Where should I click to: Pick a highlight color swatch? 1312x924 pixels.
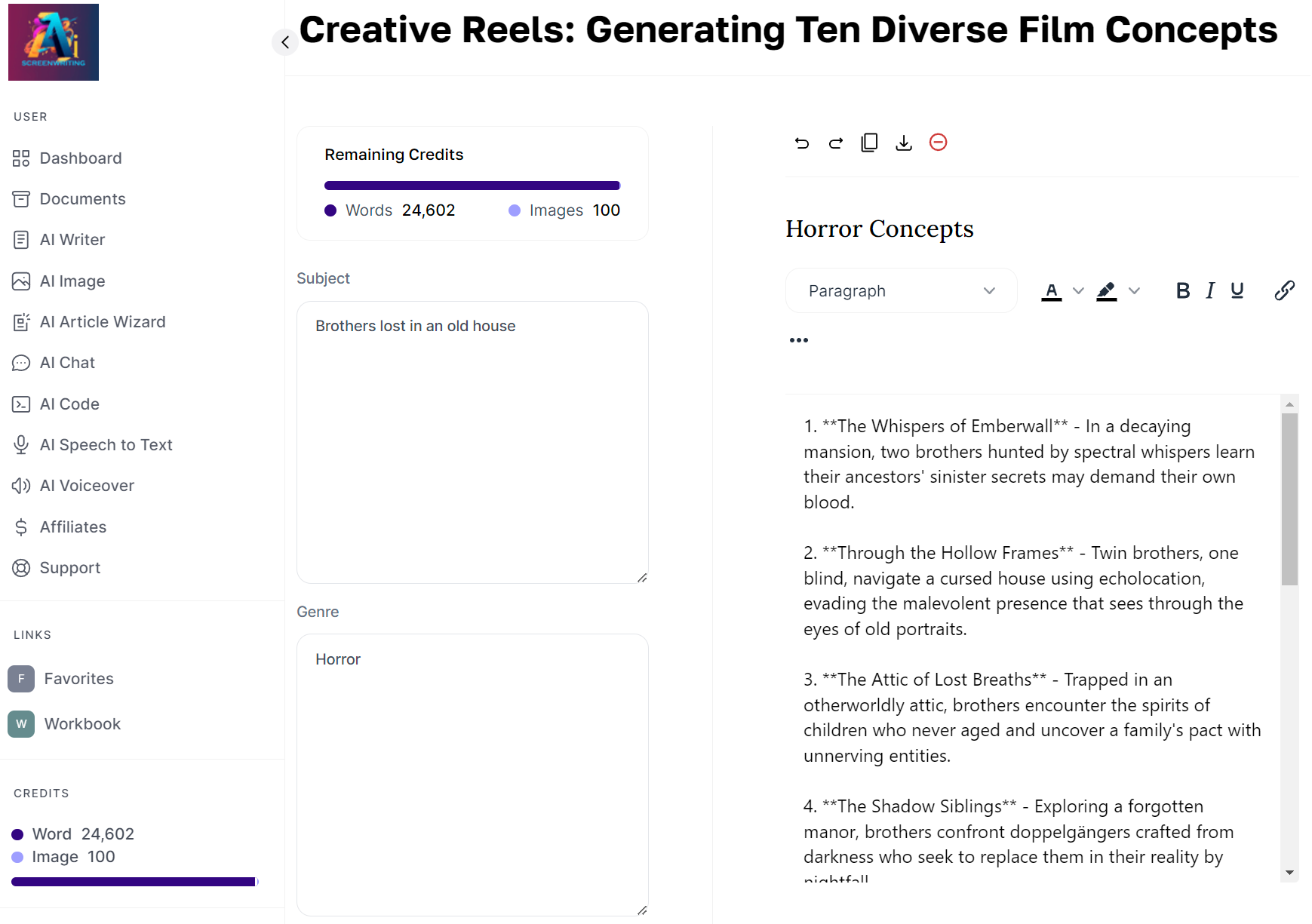1107,290
